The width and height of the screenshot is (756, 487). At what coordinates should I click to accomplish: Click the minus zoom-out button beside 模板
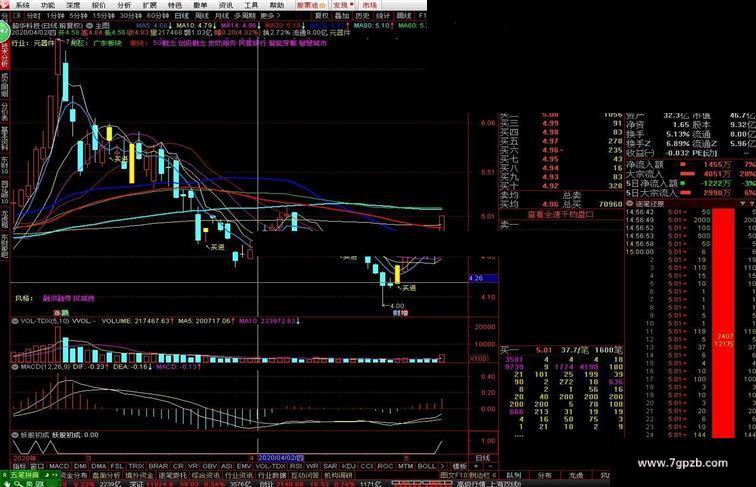[x=490, y=467]
